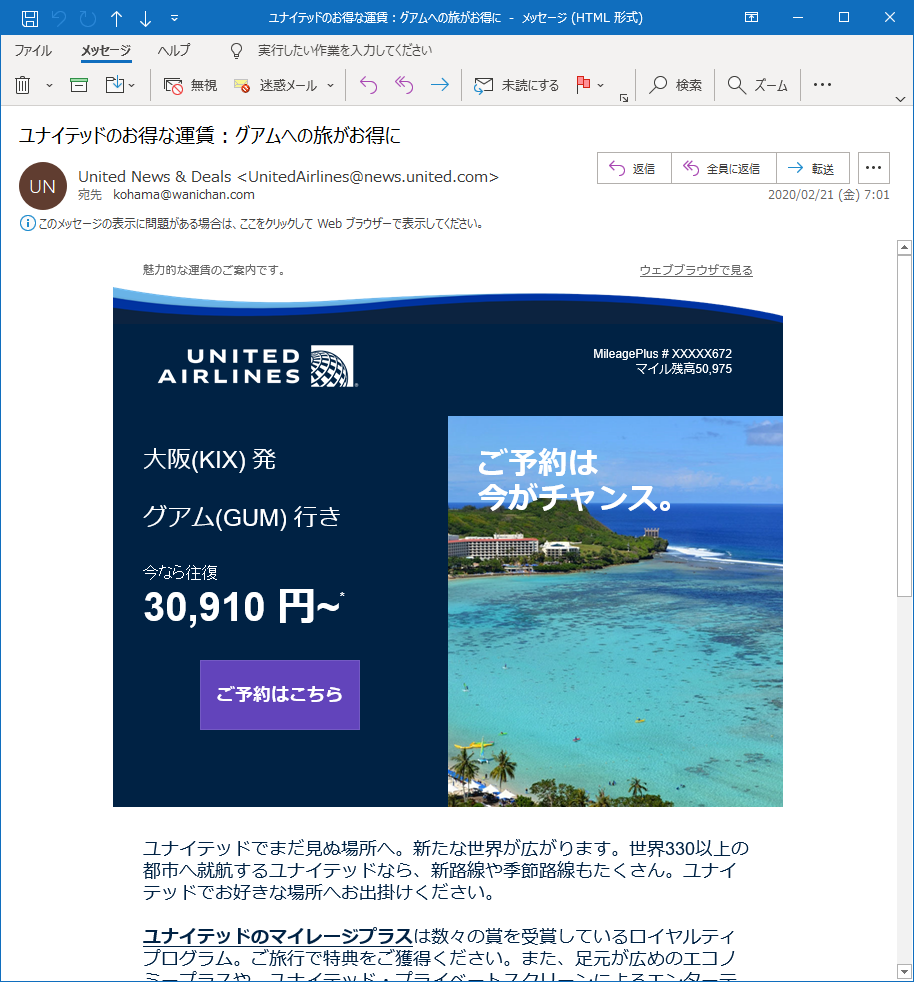Click the ribbon Forward arrow icon

tap(440, 85)
